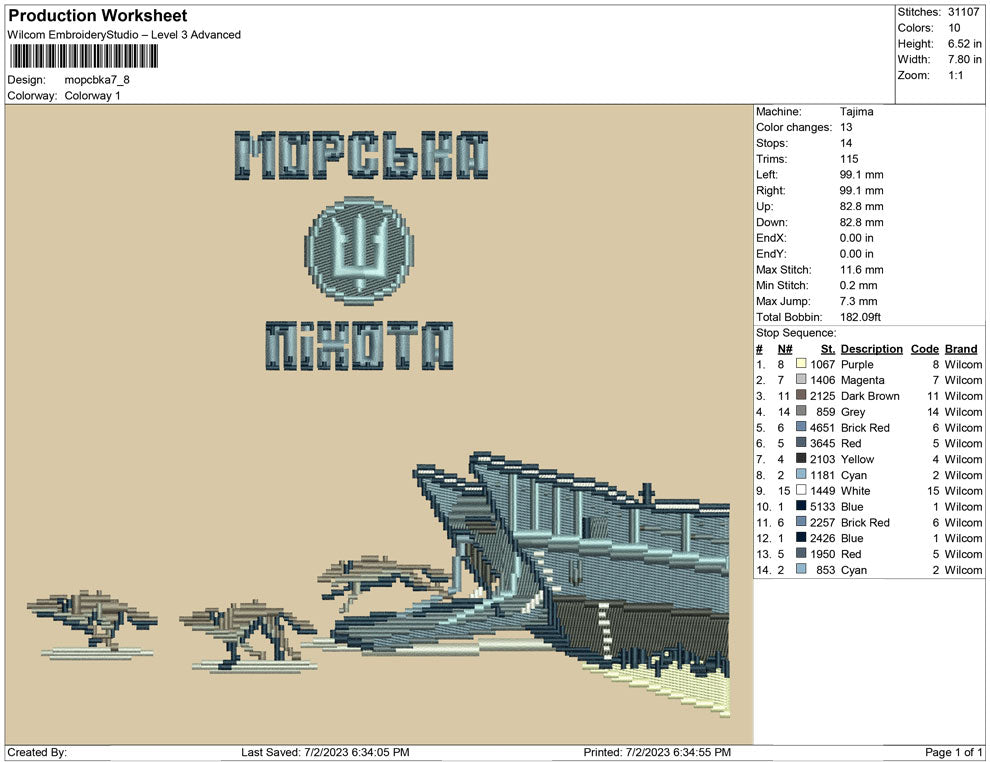Click the leftmost crawling soldier figure
990x762 pixels.
91,620
